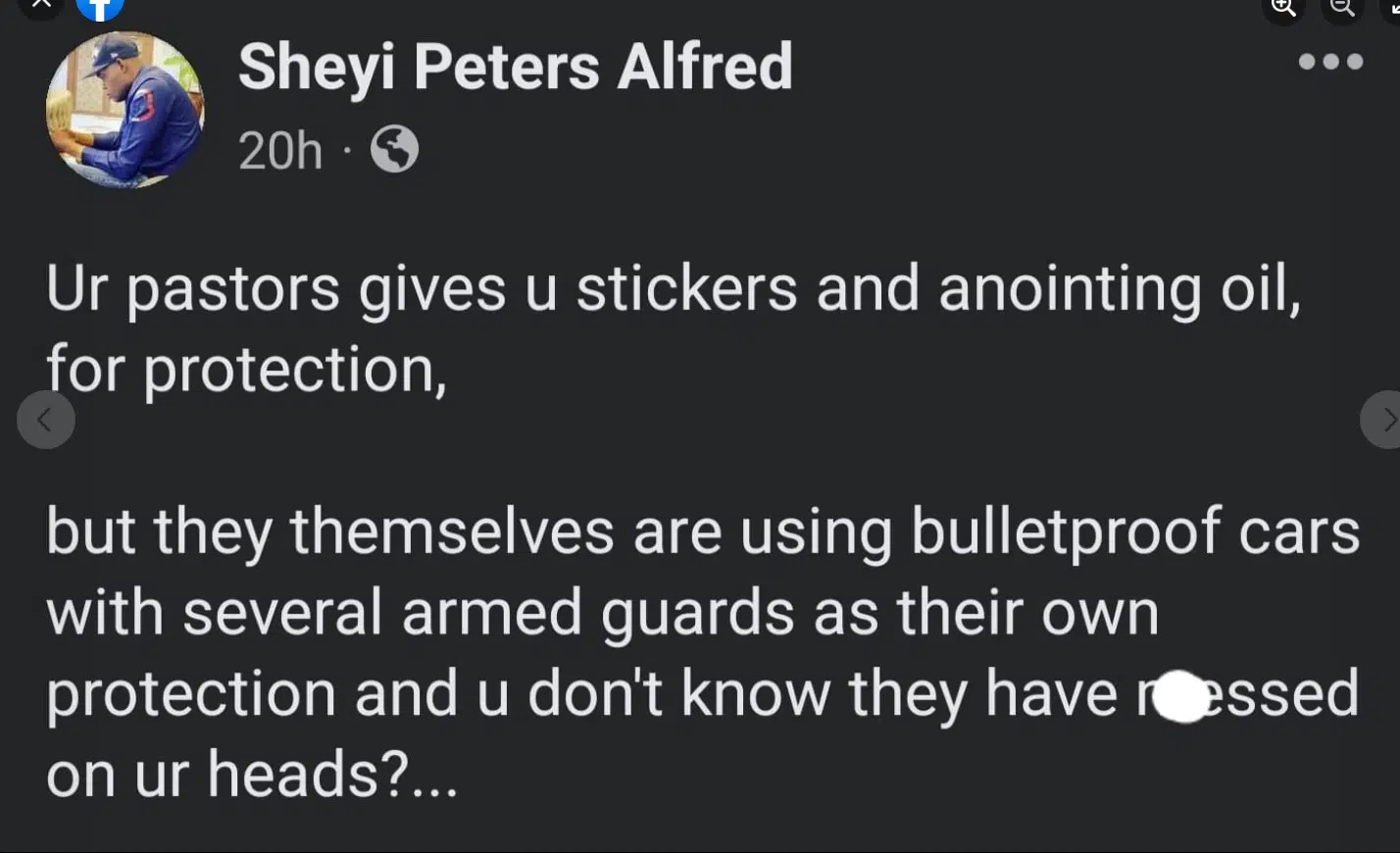Open the three-dot post options menu

pos(1330,62)
